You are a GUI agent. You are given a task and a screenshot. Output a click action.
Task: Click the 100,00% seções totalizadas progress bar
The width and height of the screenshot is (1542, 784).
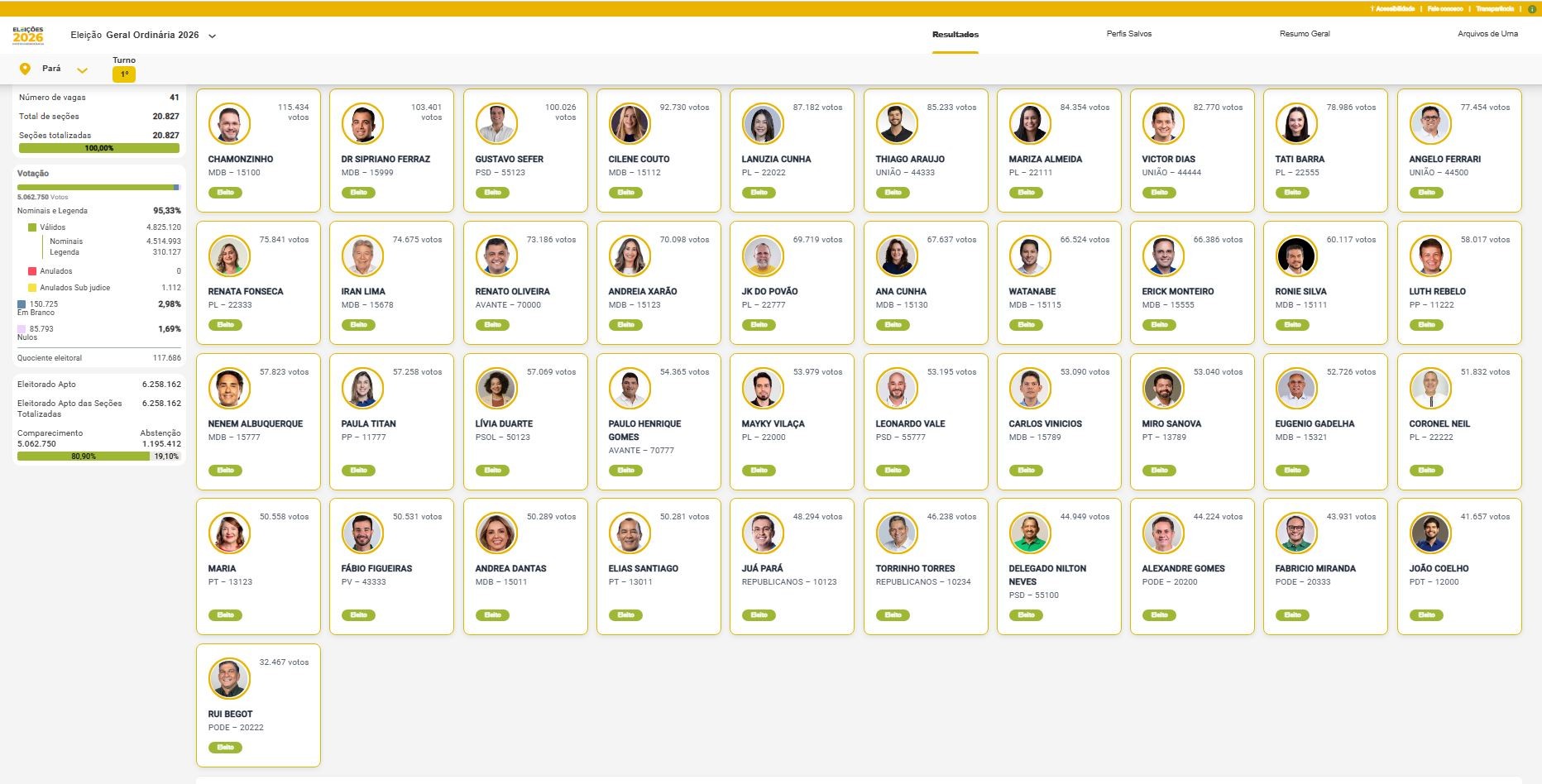(x=99, y=148)
